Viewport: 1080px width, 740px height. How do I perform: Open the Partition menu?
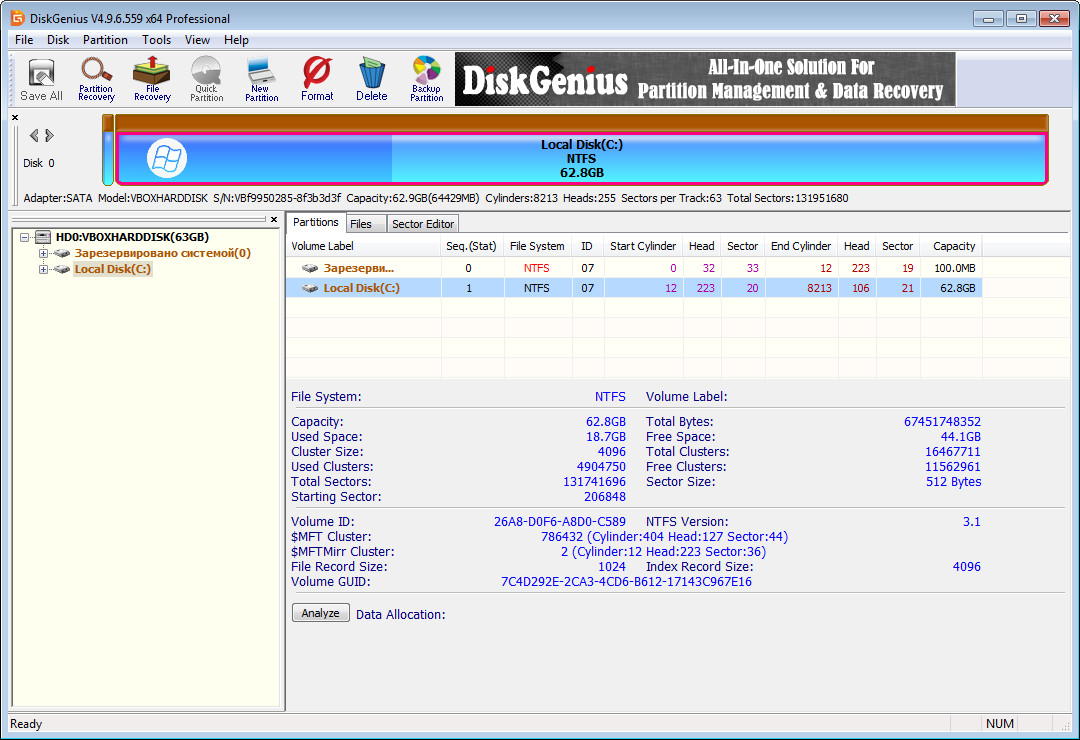(x=105, y=40)
